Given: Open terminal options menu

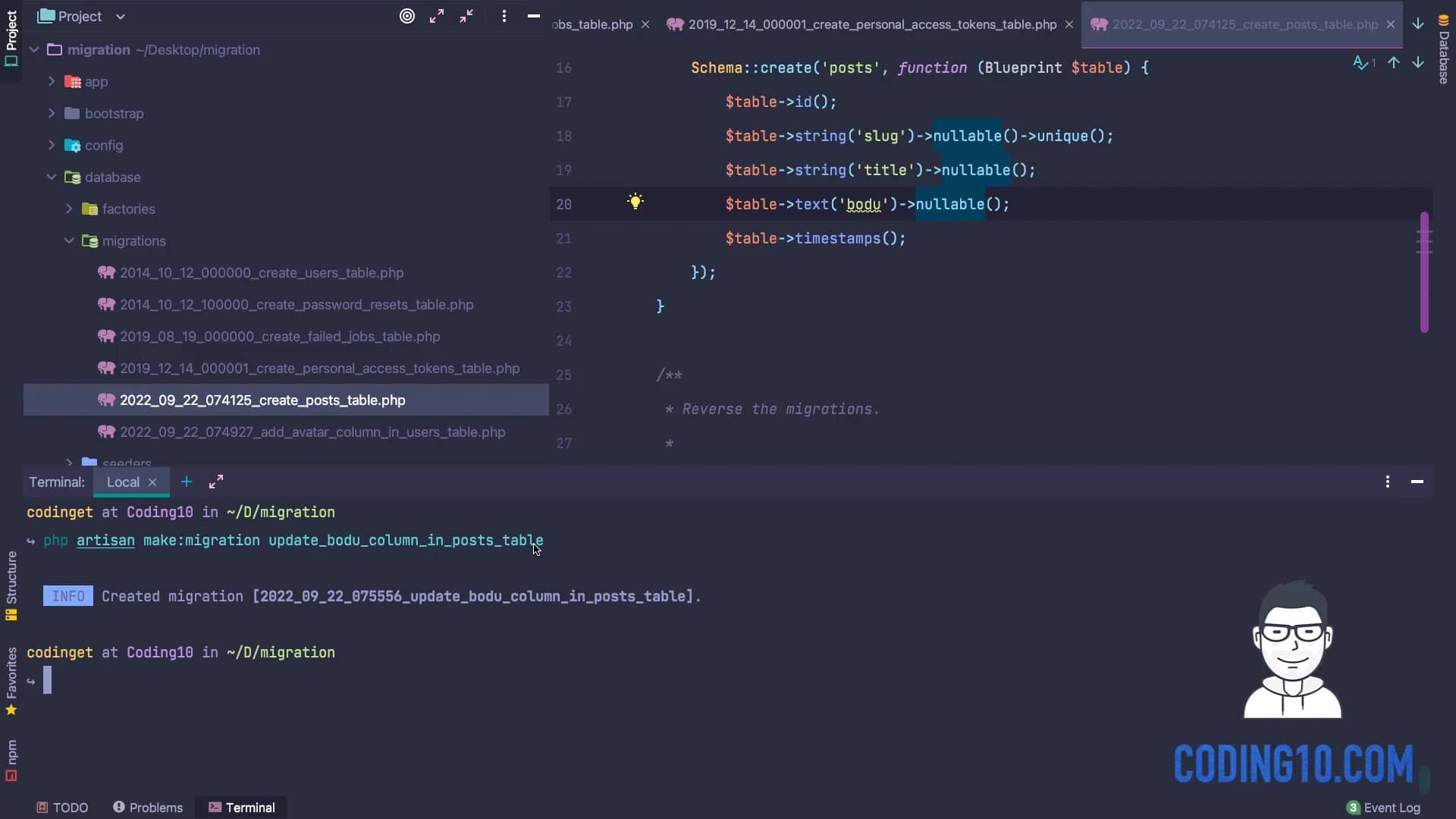Looking at the screenshot, I should 1388,482.
